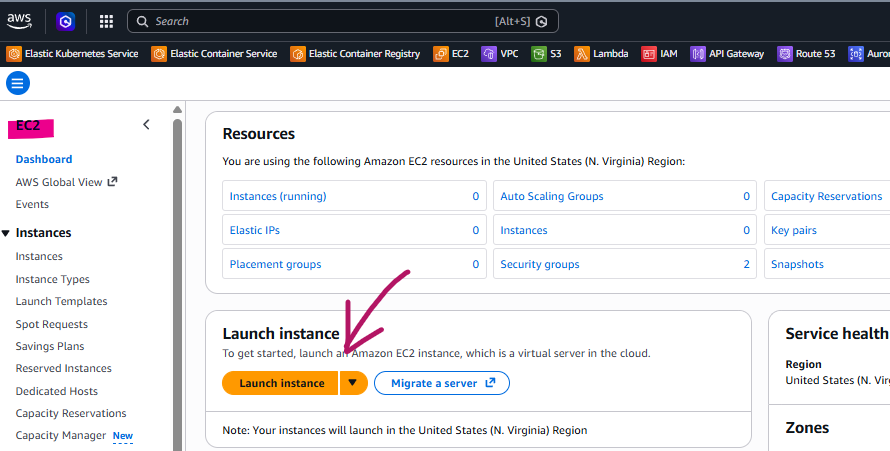890x451 pixels.
Task: Click Elastic Kubernetes Service shortcut icon
Action: point(14,54)
